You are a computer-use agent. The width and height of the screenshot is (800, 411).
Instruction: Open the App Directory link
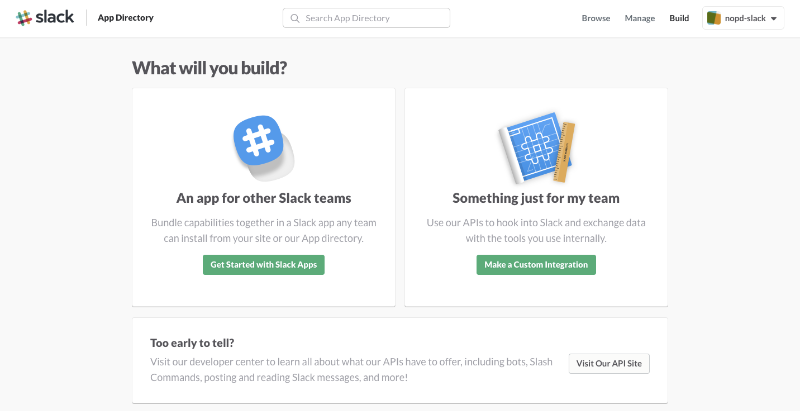tap(126, 18)
